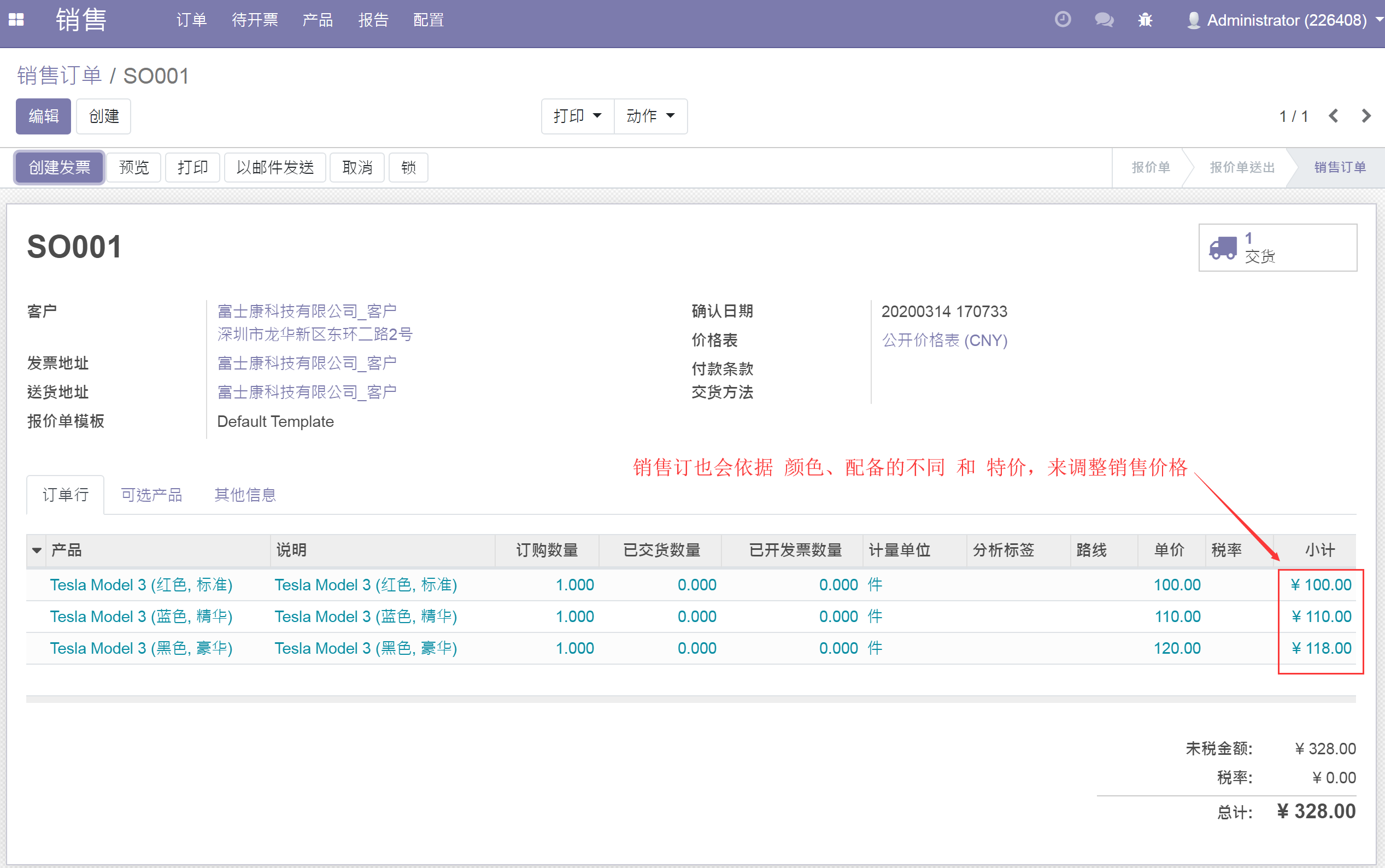
Task: Click the 20200314 170733 confirmation date
Action: (x=944, y=311)
